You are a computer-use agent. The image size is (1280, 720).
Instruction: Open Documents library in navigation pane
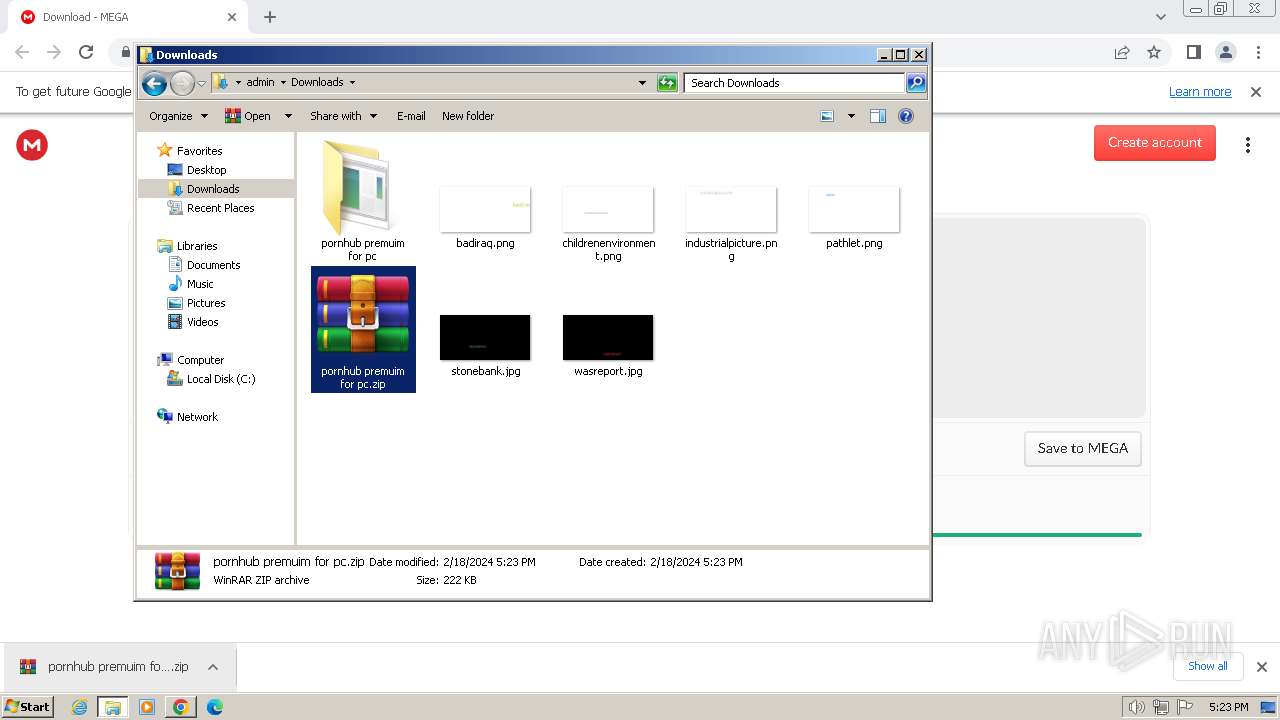pos(213,265)
